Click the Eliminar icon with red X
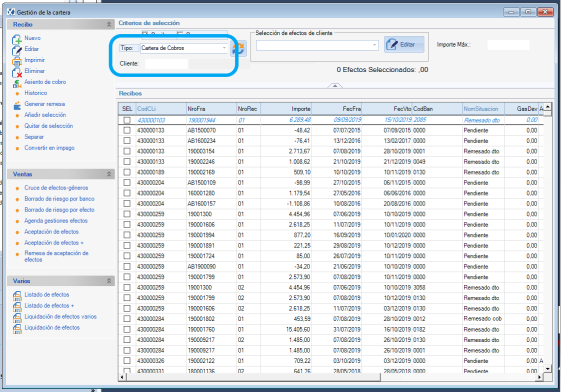 (x=17, y=72)
